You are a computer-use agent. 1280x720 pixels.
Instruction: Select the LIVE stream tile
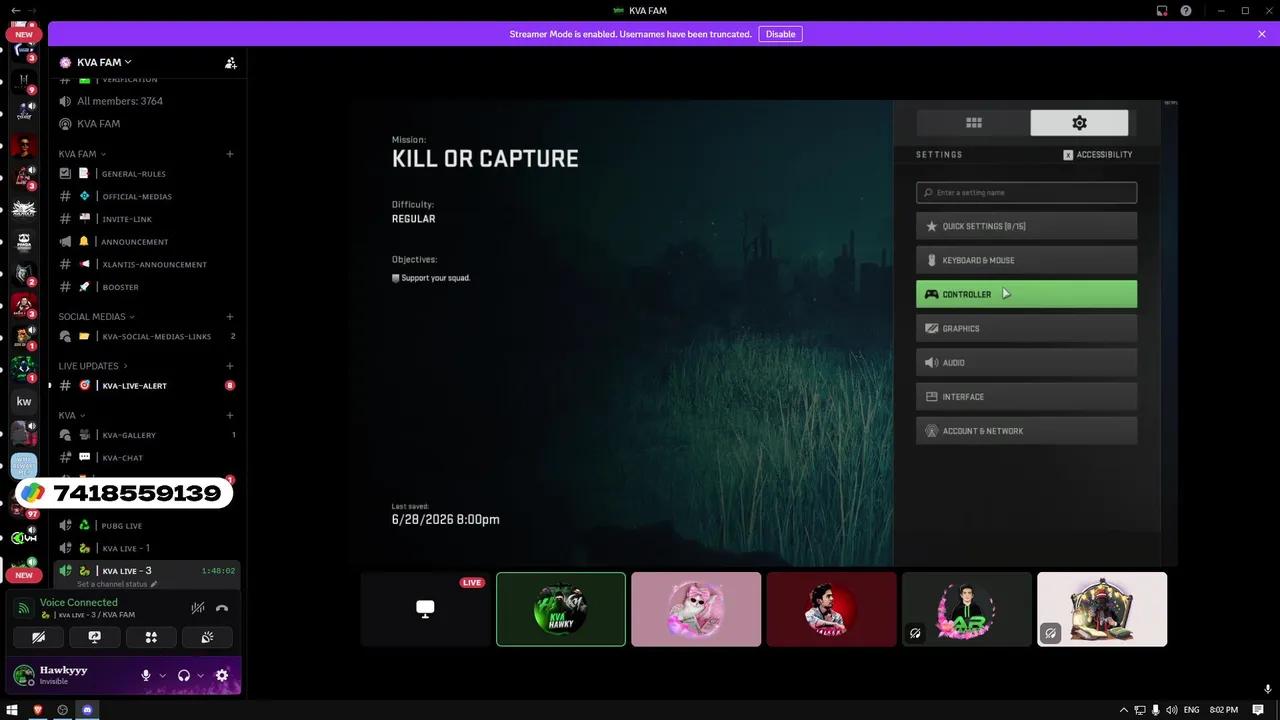pyautogui.click(x=425, y=609)
